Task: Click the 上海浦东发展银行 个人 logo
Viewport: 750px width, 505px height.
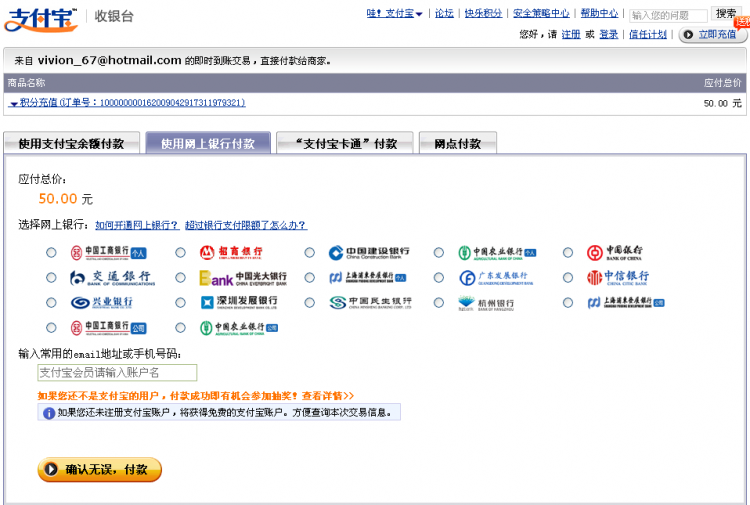Action: (367, 277)
